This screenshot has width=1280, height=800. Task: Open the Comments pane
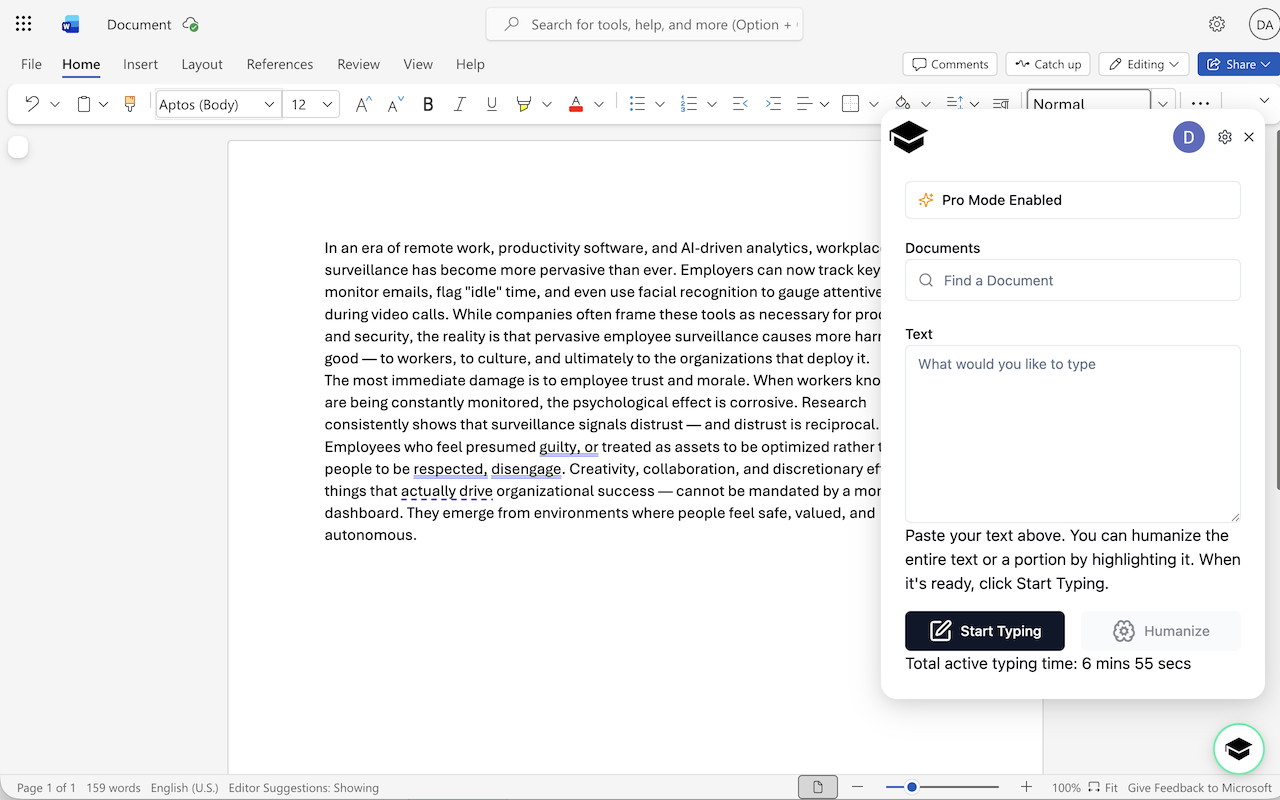pos(950,64)
